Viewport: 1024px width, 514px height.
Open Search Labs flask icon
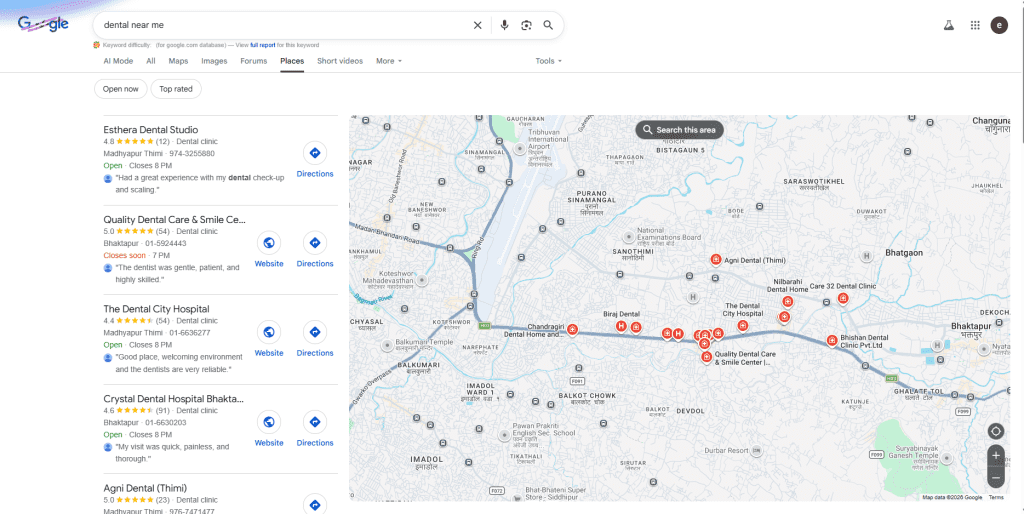[x=948, y=25]
